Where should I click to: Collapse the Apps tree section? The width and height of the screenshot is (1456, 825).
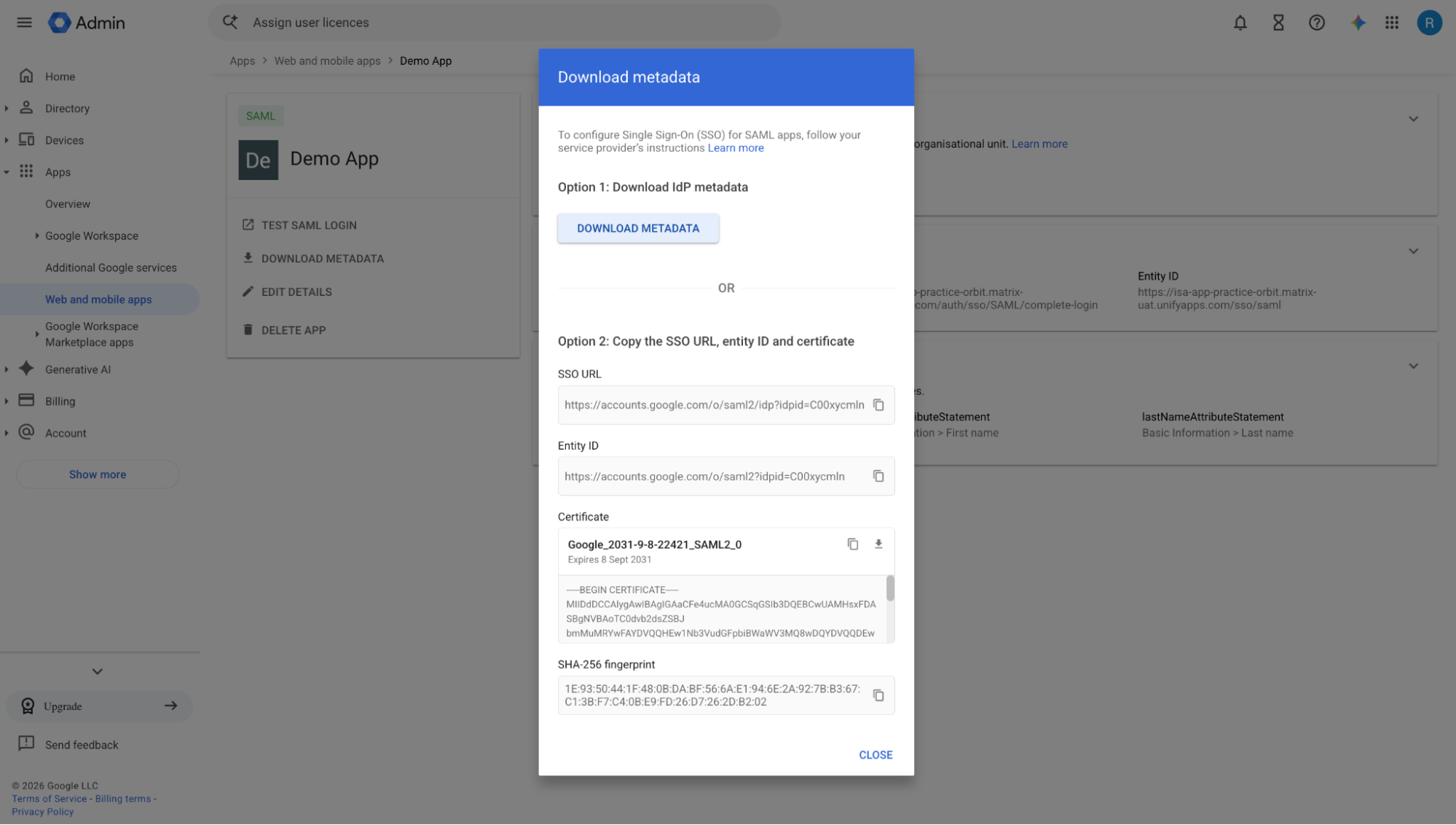tap(7, 173)
